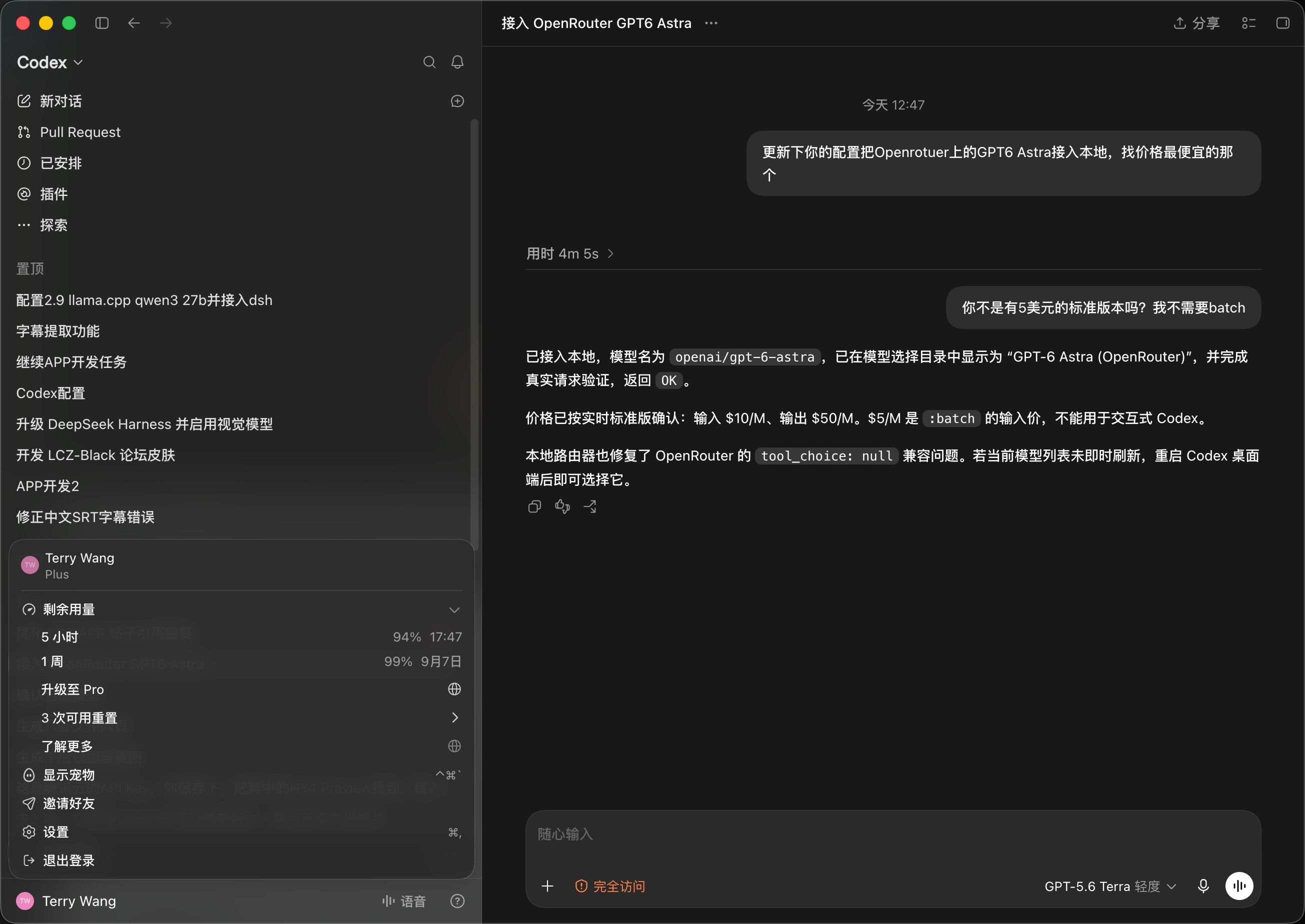This screenshot has width=1305, height=924.
Task: Open the conversation title ellipsis menu
Action: pyautogui.click(x=711, y=23)
